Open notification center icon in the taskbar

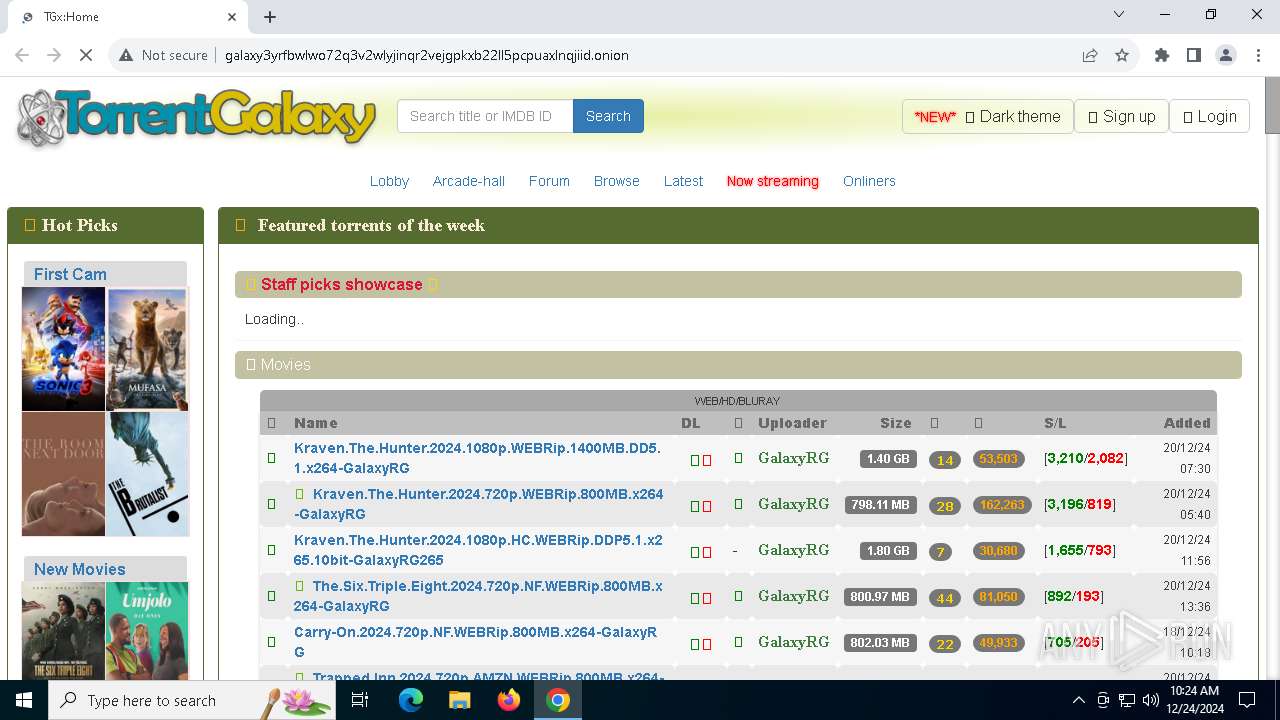tap(1247, 700)
